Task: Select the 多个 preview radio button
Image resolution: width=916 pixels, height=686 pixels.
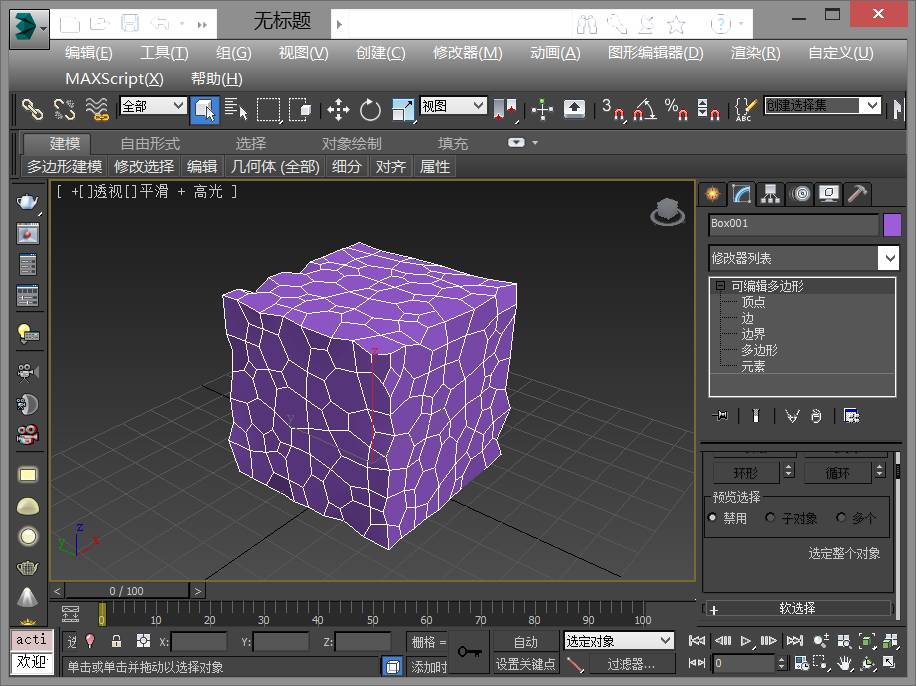Action: coord(841,518)
